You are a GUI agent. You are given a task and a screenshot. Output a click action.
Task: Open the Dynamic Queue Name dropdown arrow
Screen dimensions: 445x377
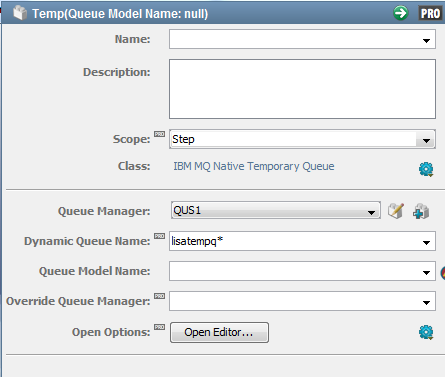click(x=426, y=242)
